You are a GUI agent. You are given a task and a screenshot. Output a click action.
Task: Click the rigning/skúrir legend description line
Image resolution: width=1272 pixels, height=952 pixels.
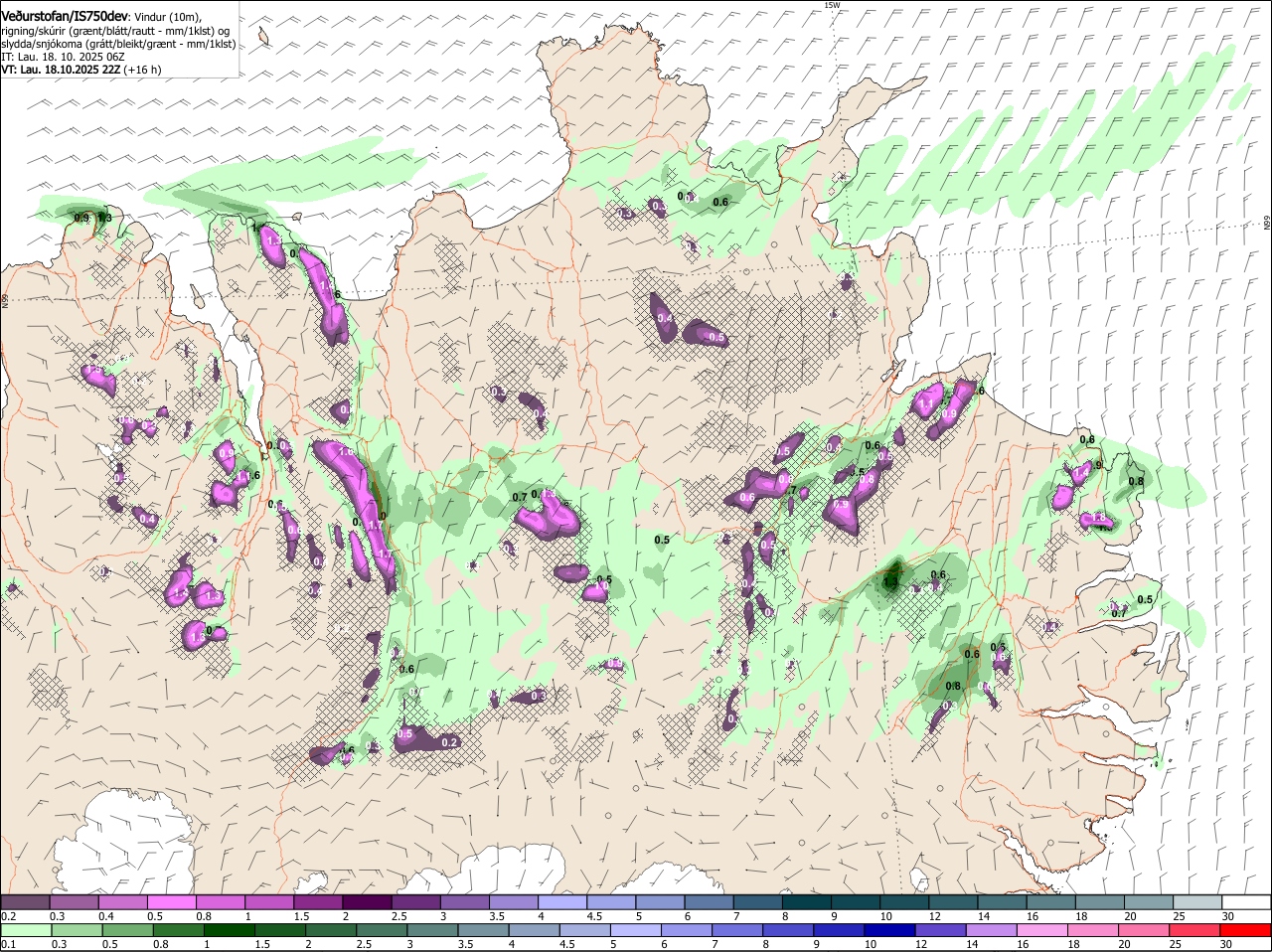(115, 31)
